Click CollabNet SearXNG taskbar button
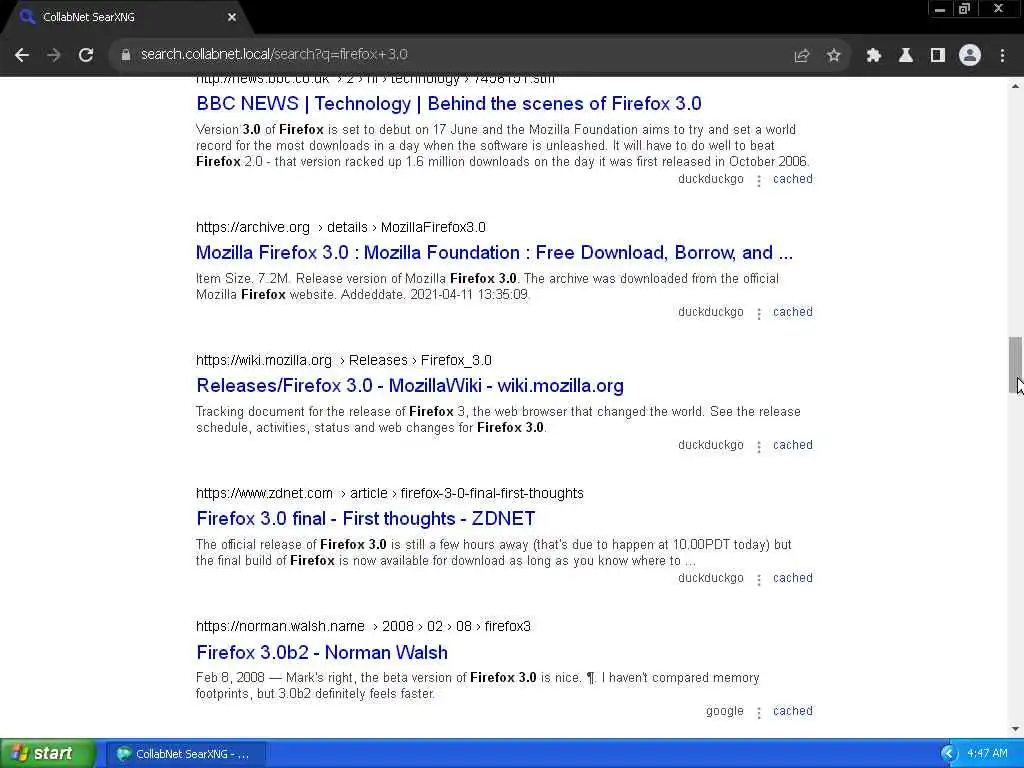 pyautogui.click(x=186, y=754)
